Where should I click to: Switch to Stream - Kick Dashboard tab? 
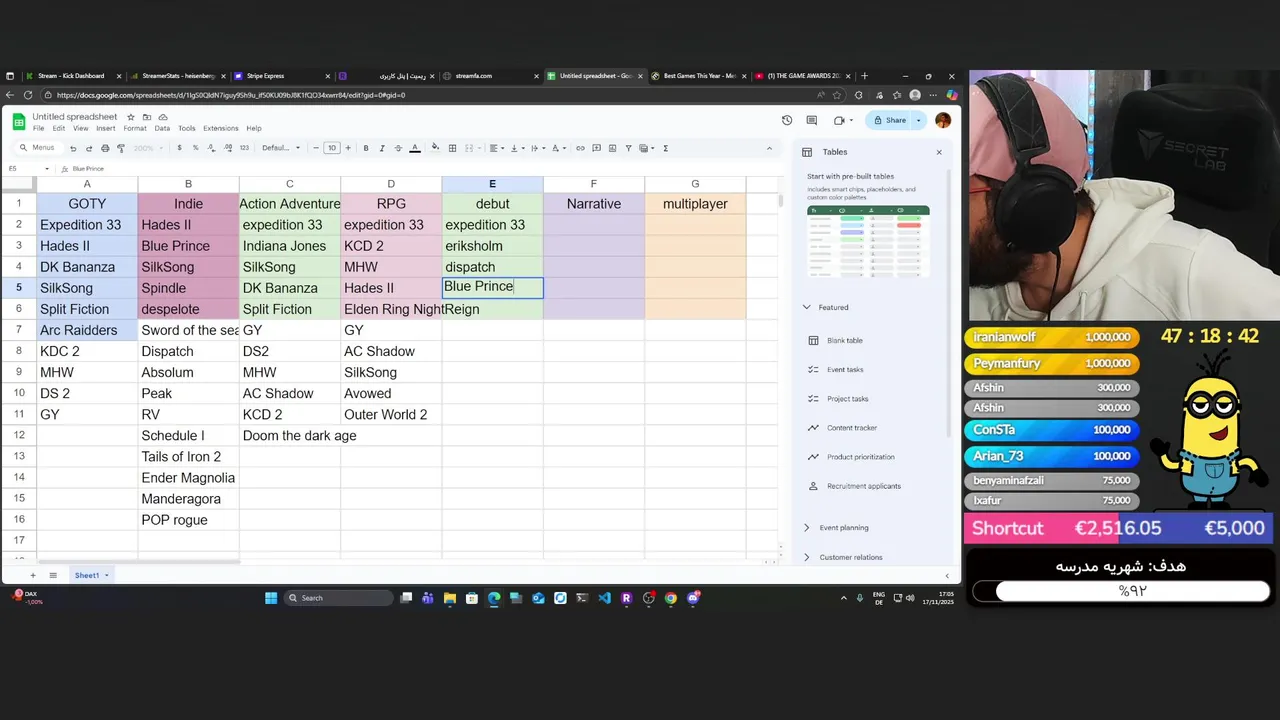click(70, 76)
